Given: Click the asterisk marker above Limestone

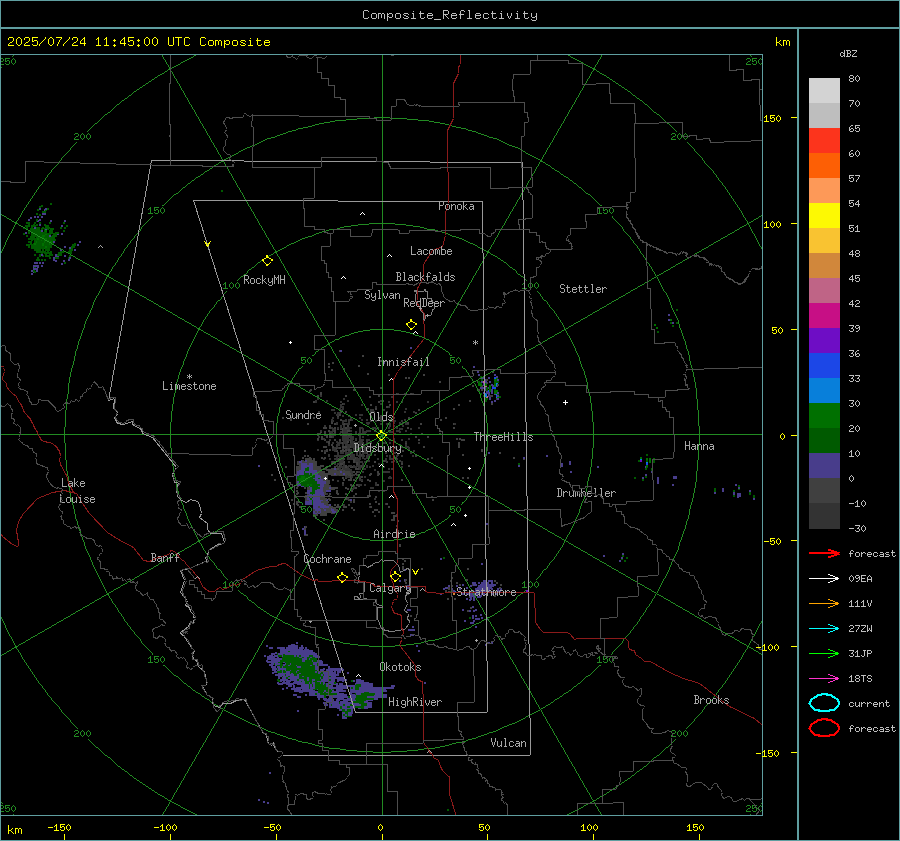Looking at the screenshot, I should [x=189, y=377].
